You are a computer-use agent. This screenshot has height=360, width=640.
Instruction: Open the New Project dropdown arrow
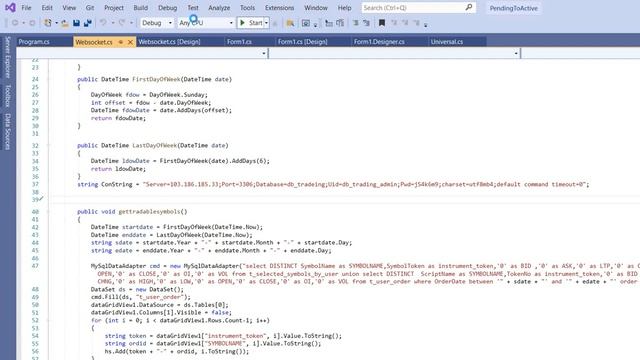click(x=56, y=23)
